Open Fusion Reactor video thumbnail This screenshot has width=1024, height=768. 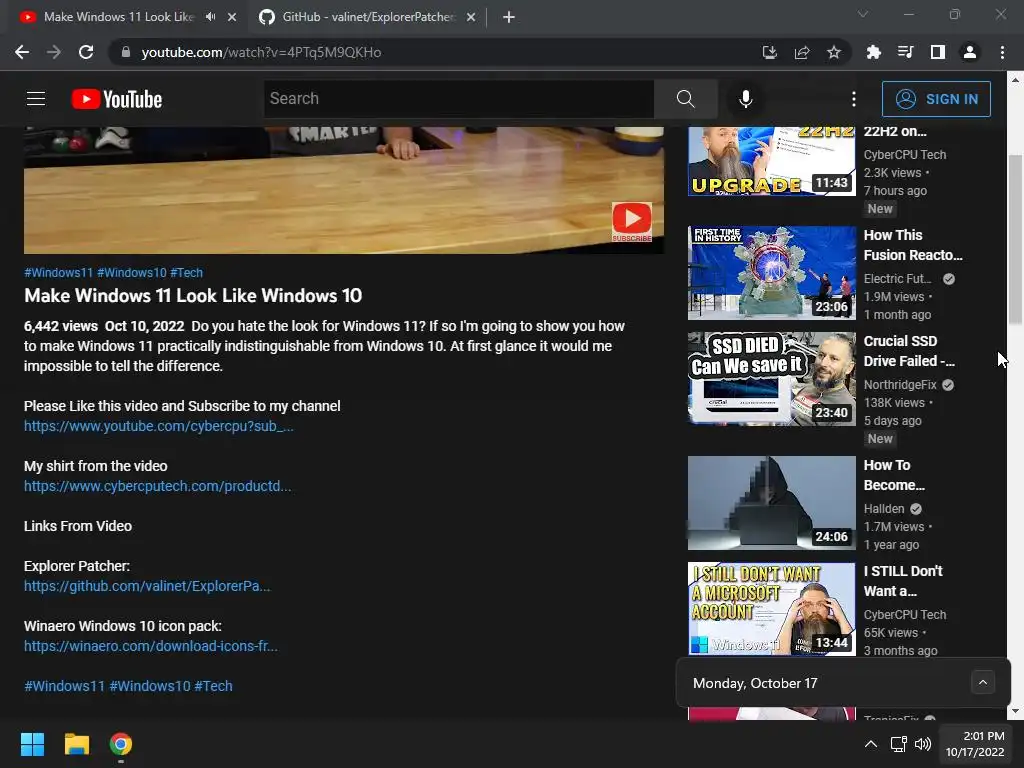pyautogui.click(x=771, y=273)
